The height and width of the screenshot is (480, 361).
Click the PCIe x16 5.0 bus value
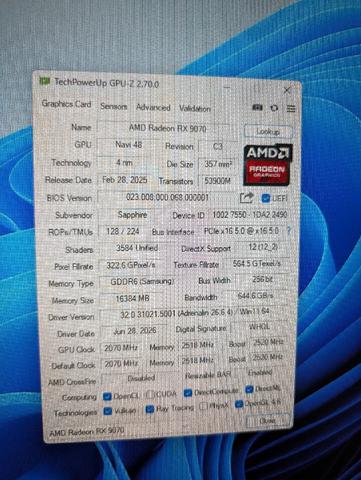241,231
